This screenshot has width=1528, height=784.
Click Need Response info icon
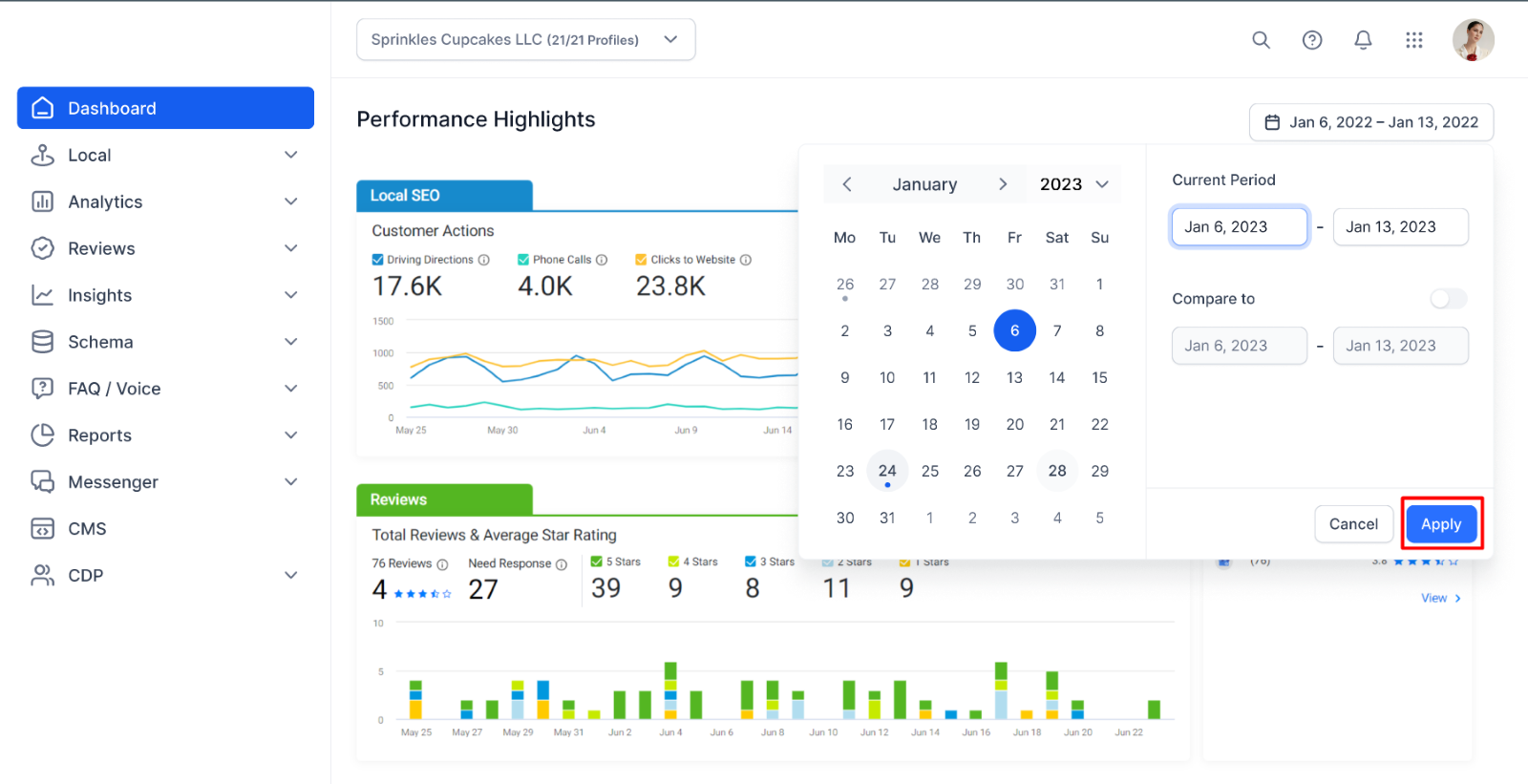click(x=562, y=564)
